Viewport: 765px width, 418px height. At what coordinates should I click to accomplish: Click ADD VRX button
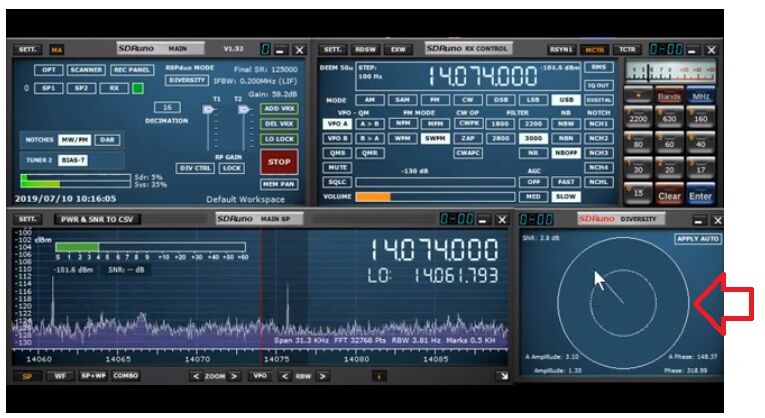coord(279,109)
